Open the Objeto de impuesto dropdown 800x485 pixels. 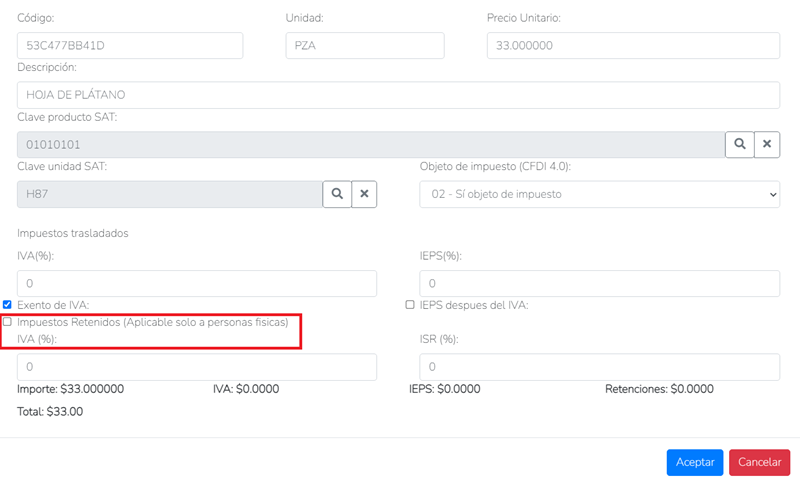[599, 194]
